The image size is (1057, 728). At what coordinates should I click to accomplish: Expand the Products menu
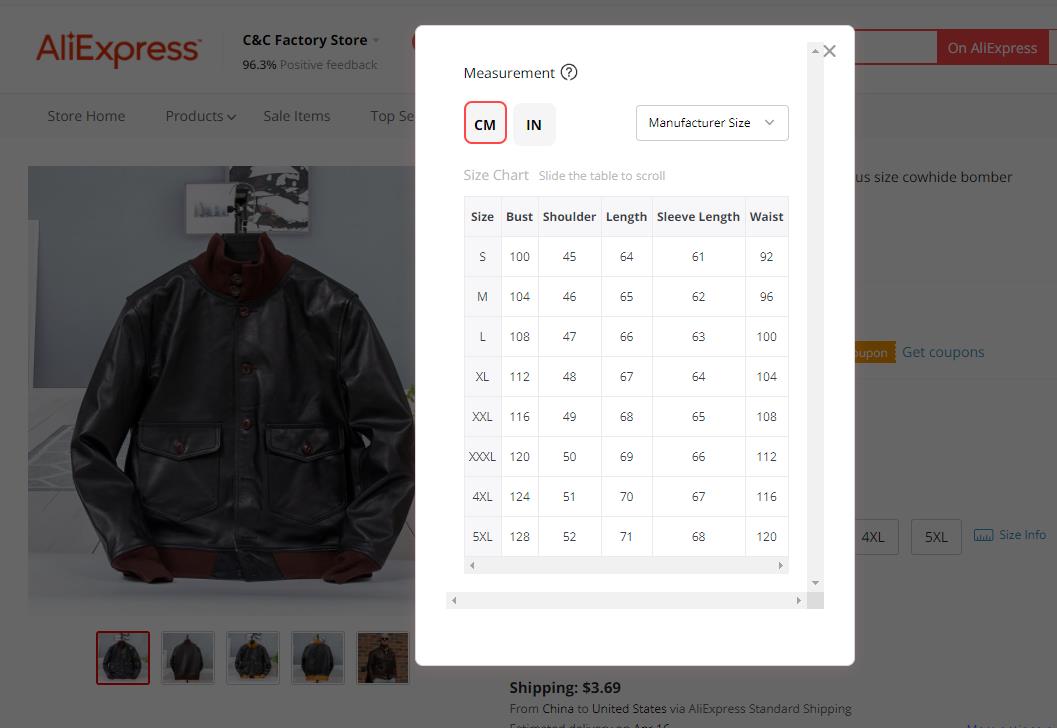coord(200,116)
